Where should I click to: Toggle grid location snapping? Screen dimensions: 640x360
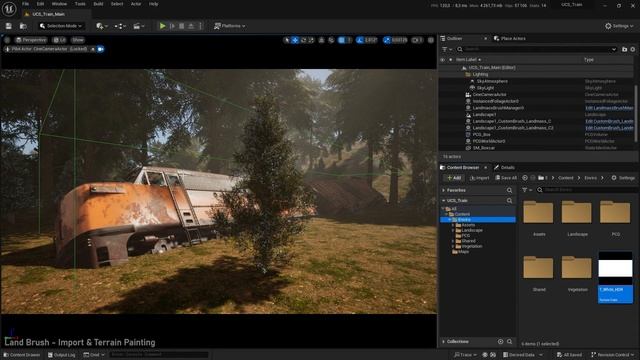342,40
